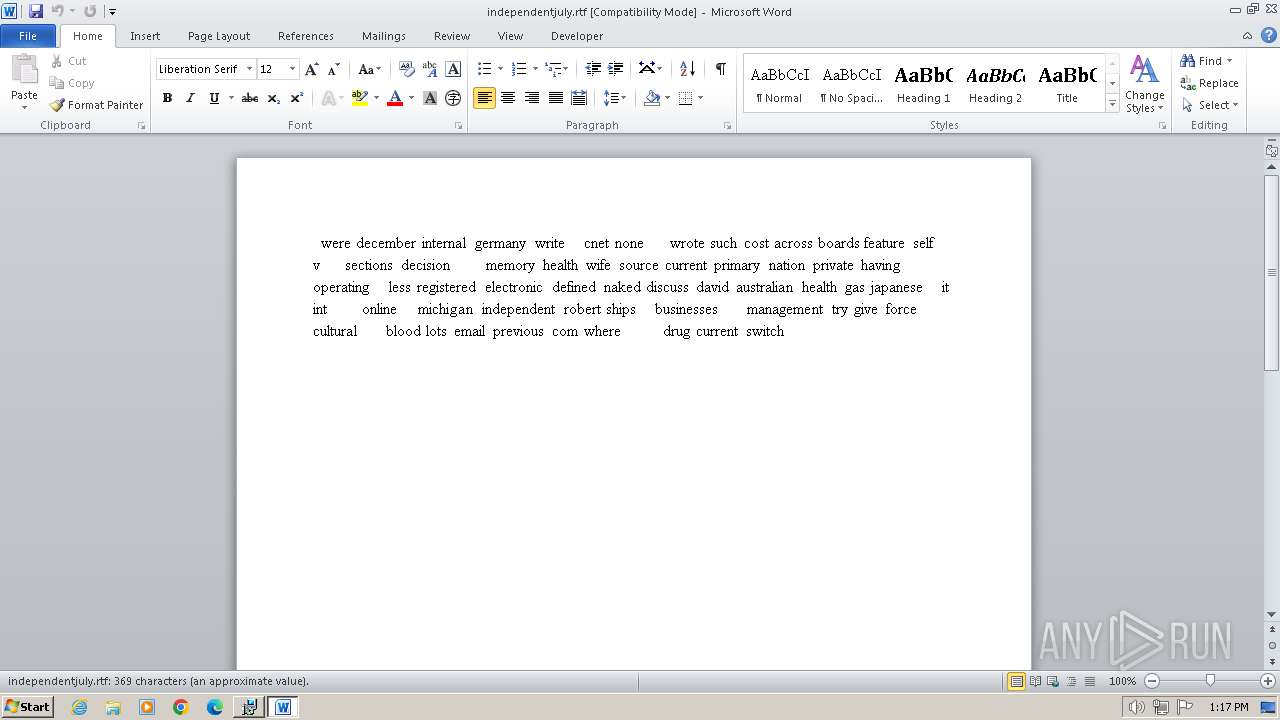Switch to Full Screen Reading view
Viewport: 1280px width, 720px height.
pos(1035,681)
